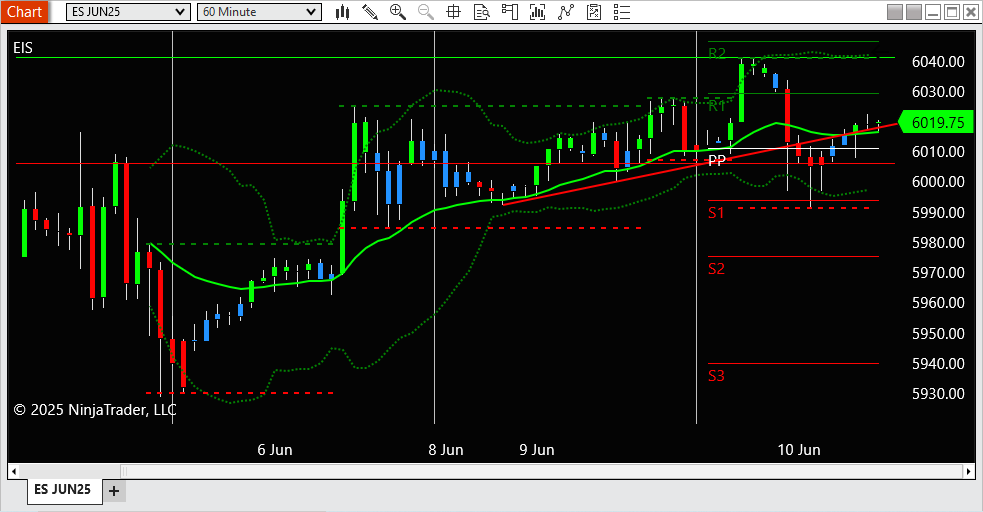Viewport: 983px width, 512px height.
Task: Close the chart window
Action: [x=971, y=12]
